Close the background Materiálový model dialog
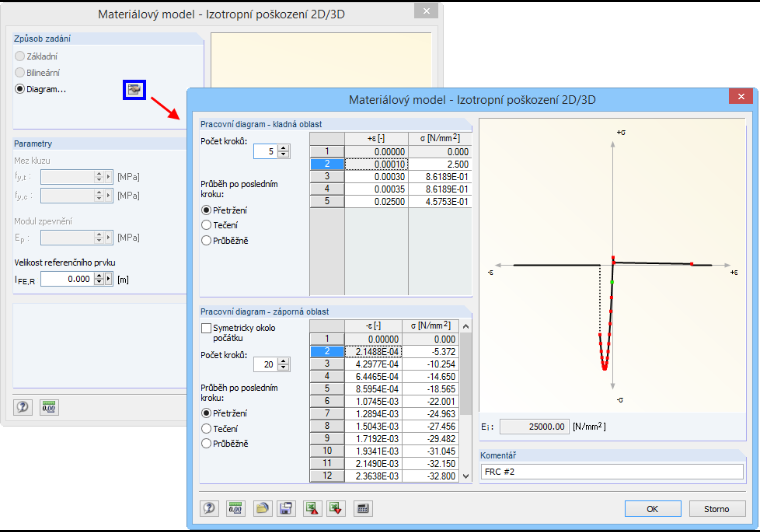 point(426,11)
